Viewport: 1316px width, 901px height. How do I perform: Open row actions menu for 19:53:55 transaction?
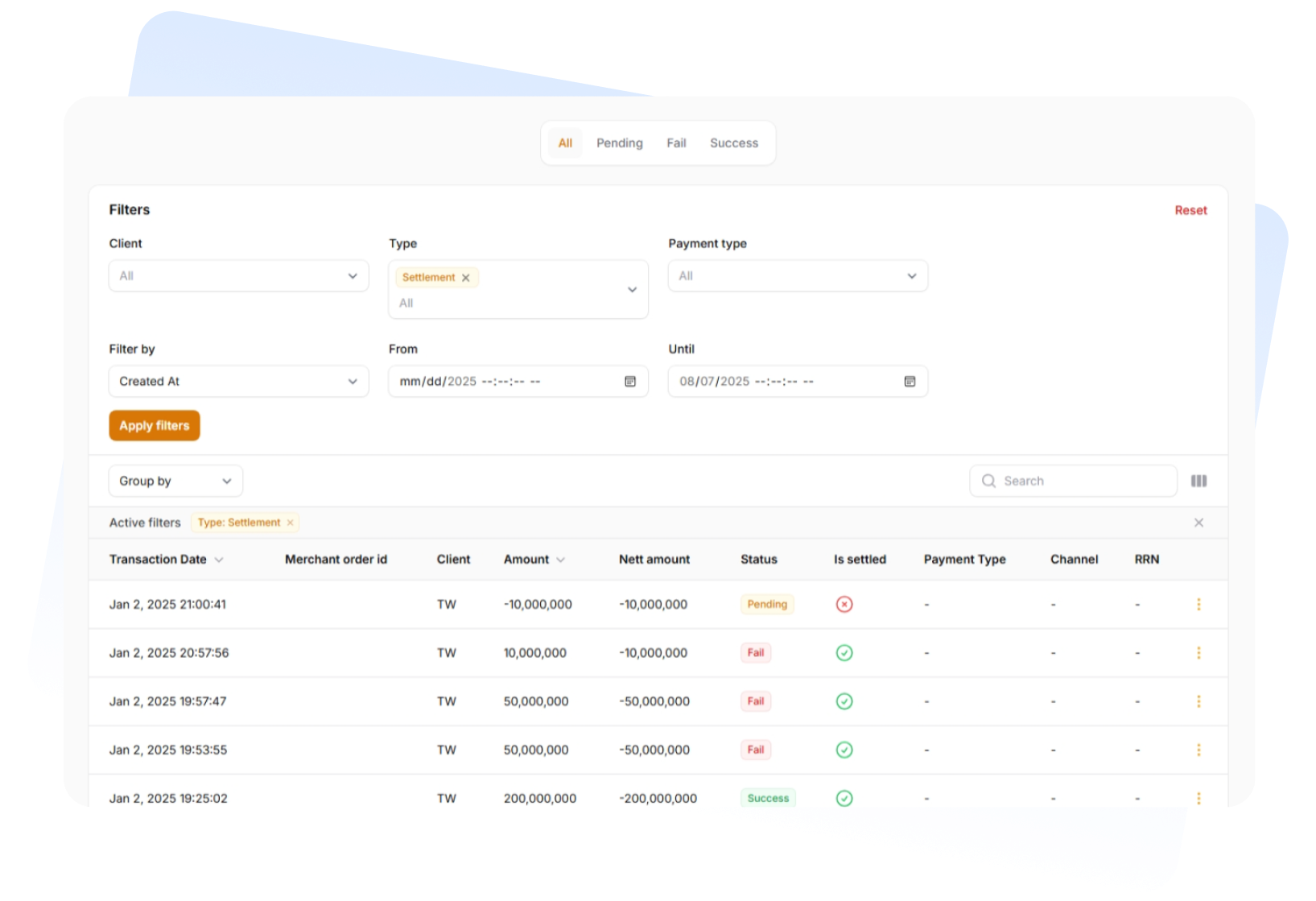pyautogui.click(x=1198, y=750)
